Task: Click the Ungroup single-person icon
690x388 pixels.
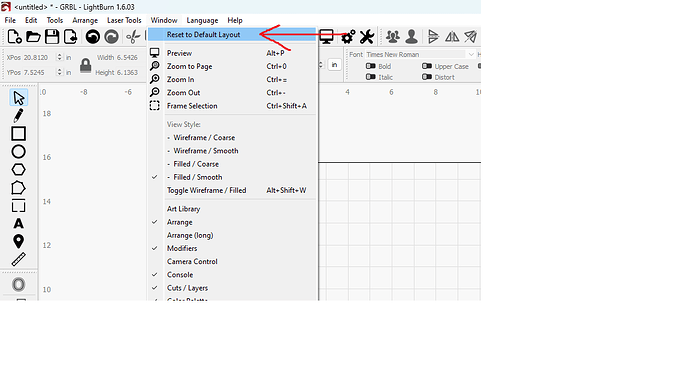Action: 411,37
